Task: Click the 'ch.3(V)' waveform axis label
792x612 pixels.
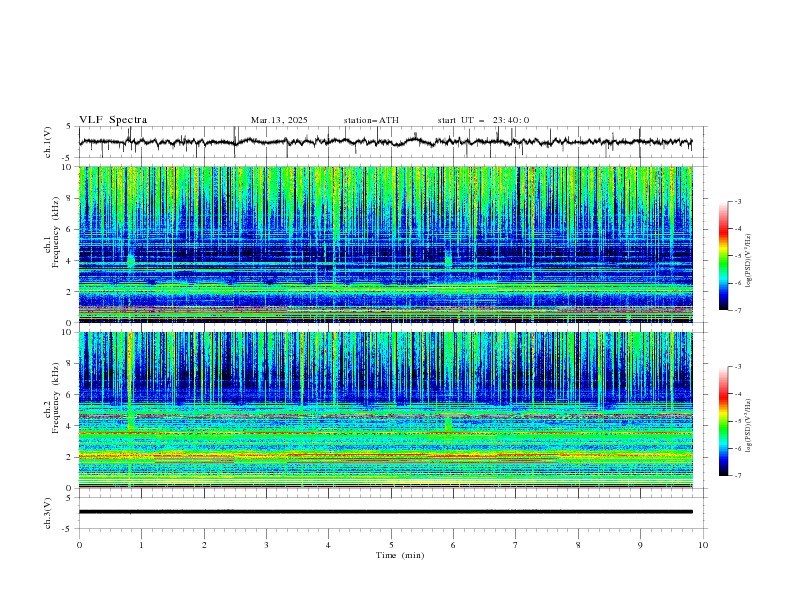Action: [48, 513]
